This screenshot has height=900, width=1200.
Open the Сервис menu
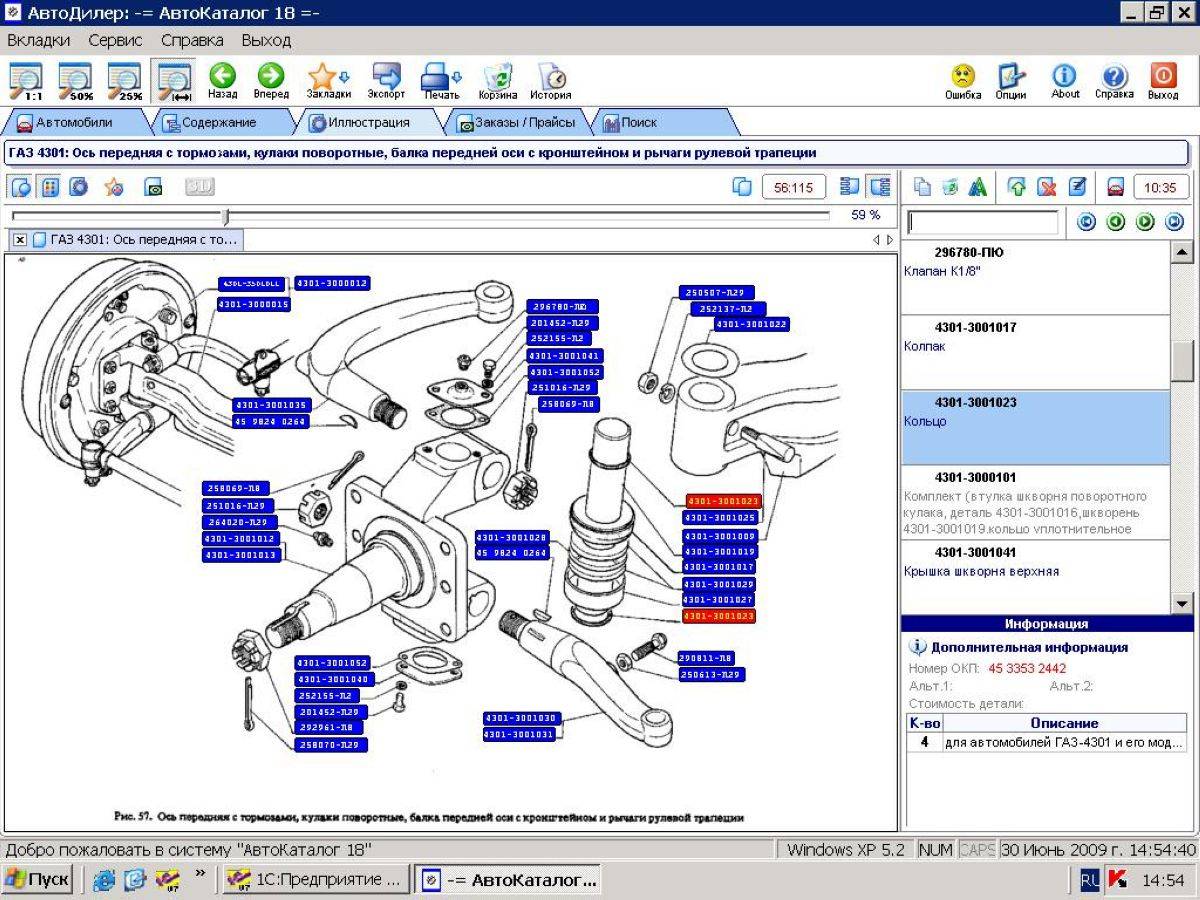tap(115, 40)
